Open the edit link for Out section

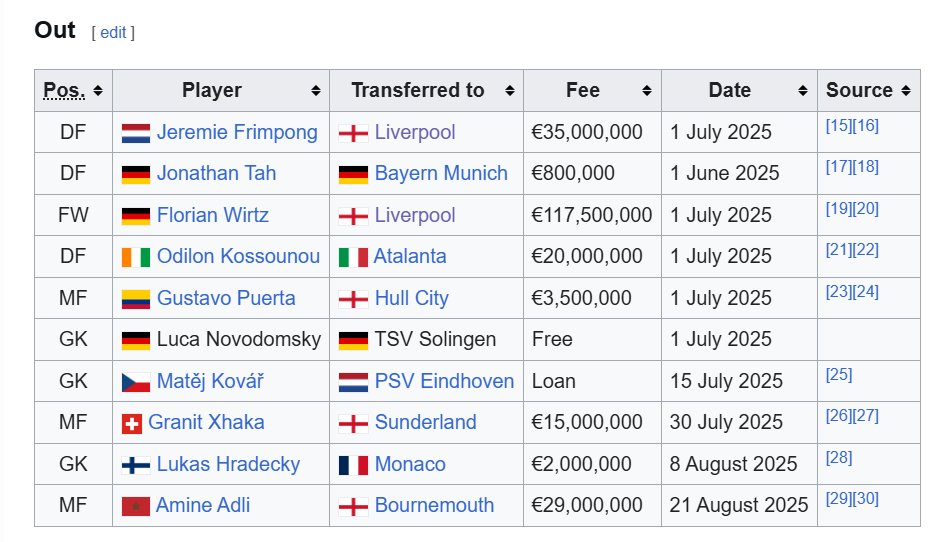pyautogui.click(x=113, y=33)
